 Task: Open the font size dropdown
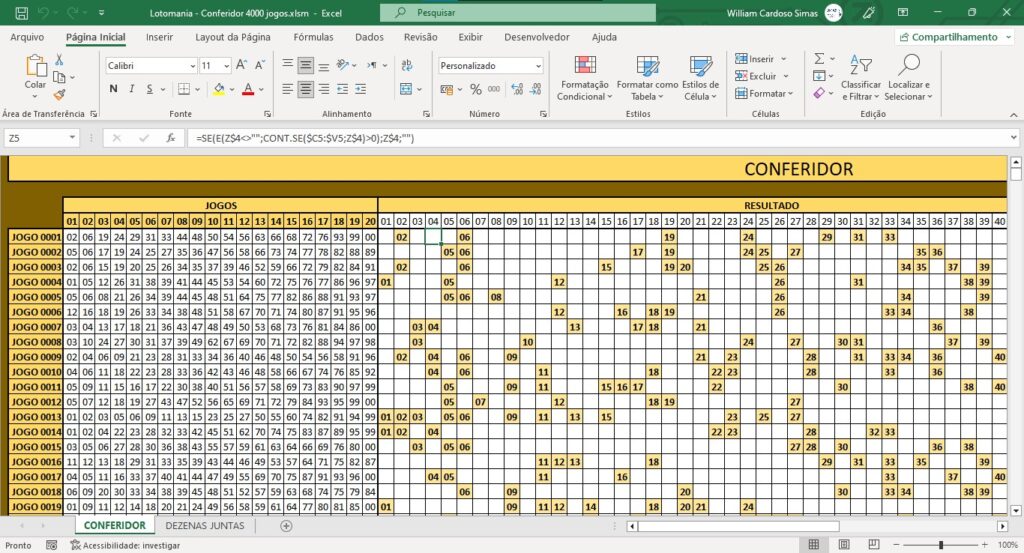227,65
